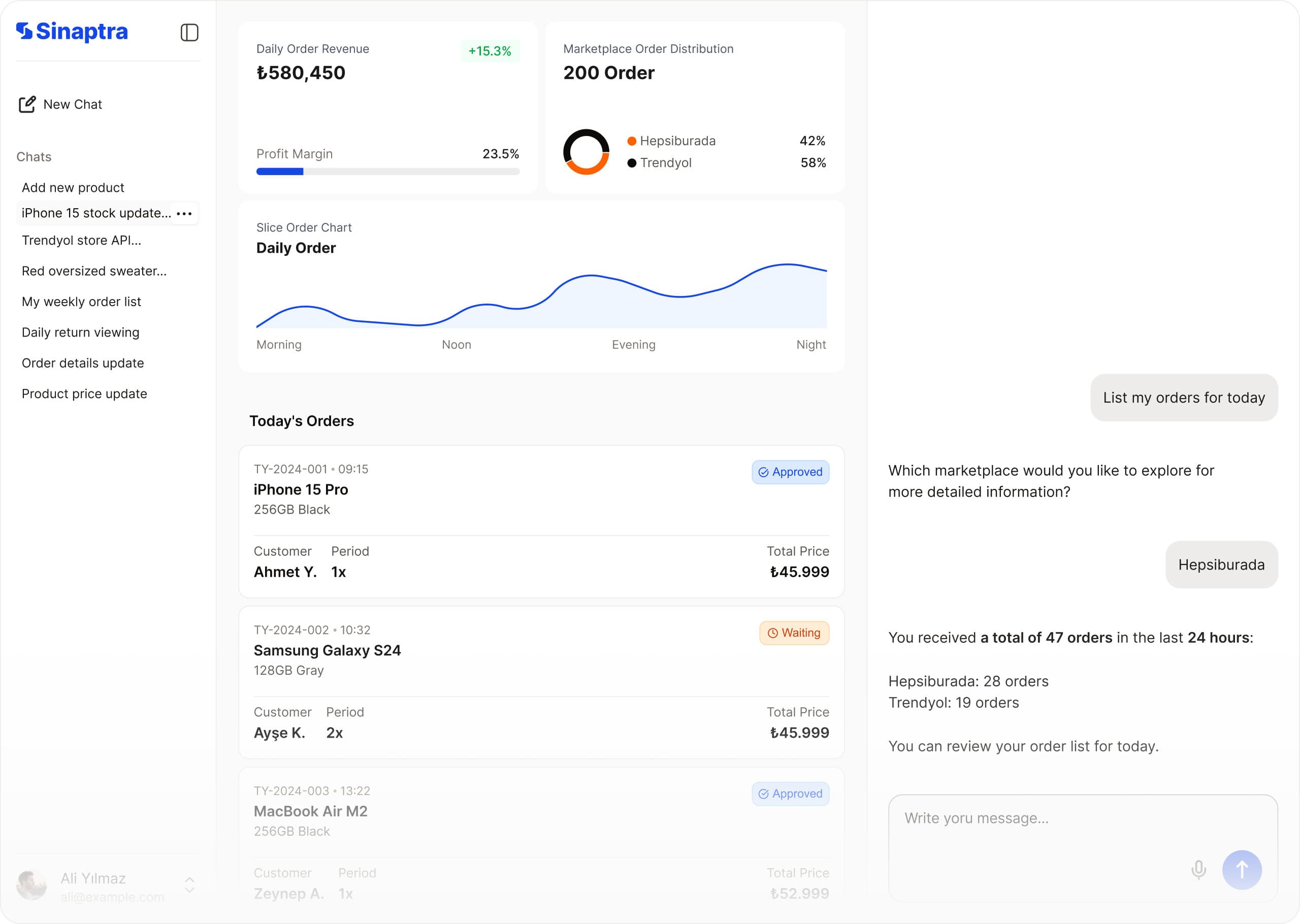Click 'Trendyol: 19 orders' in chat response
This screenshot has width=1300, height=924.
point(954,703)
